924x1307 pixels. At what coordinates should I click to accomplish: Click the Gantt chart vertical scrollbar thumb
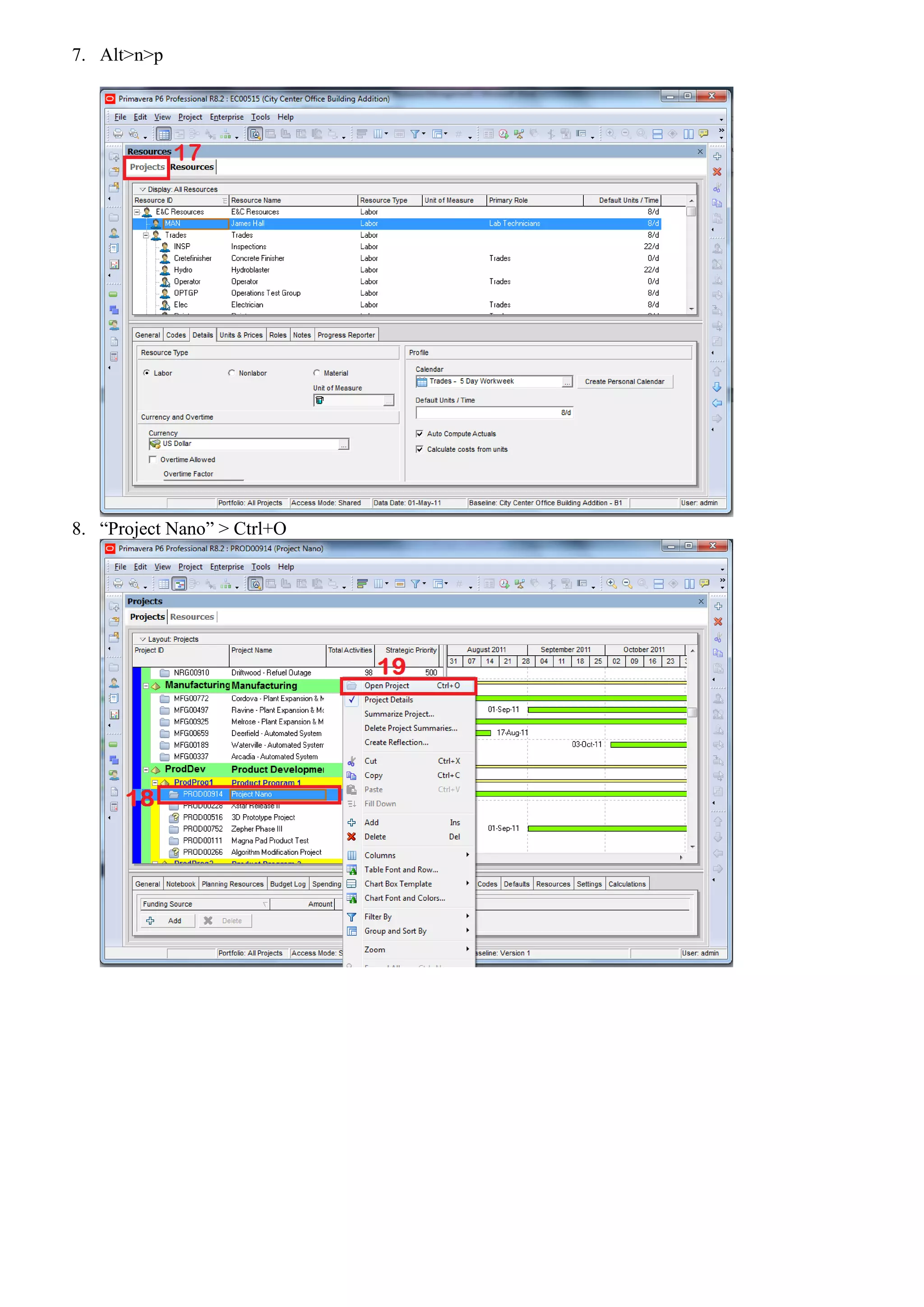693,713
